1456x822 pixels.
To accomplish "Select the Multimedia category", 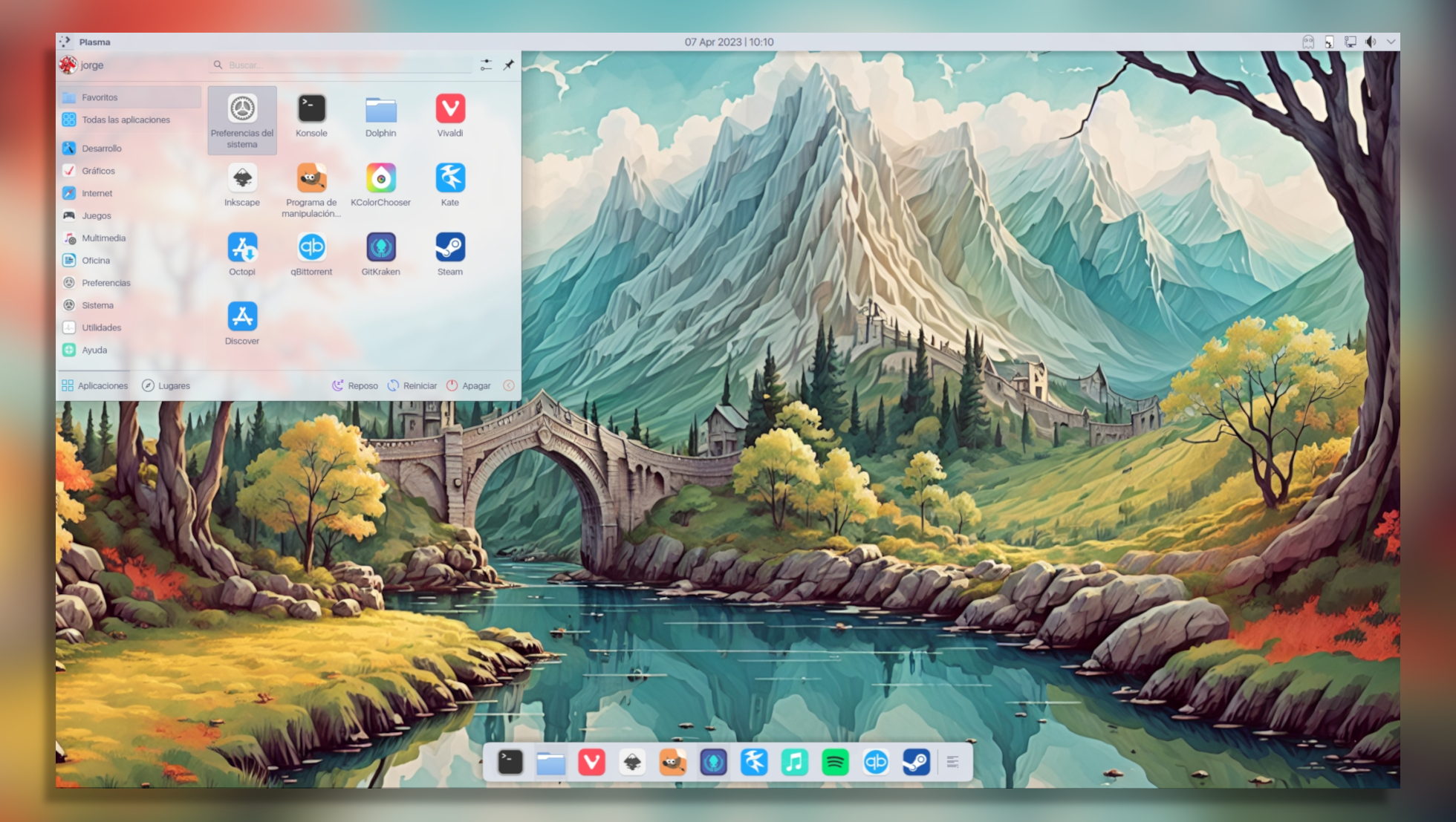I will (103, 238).
